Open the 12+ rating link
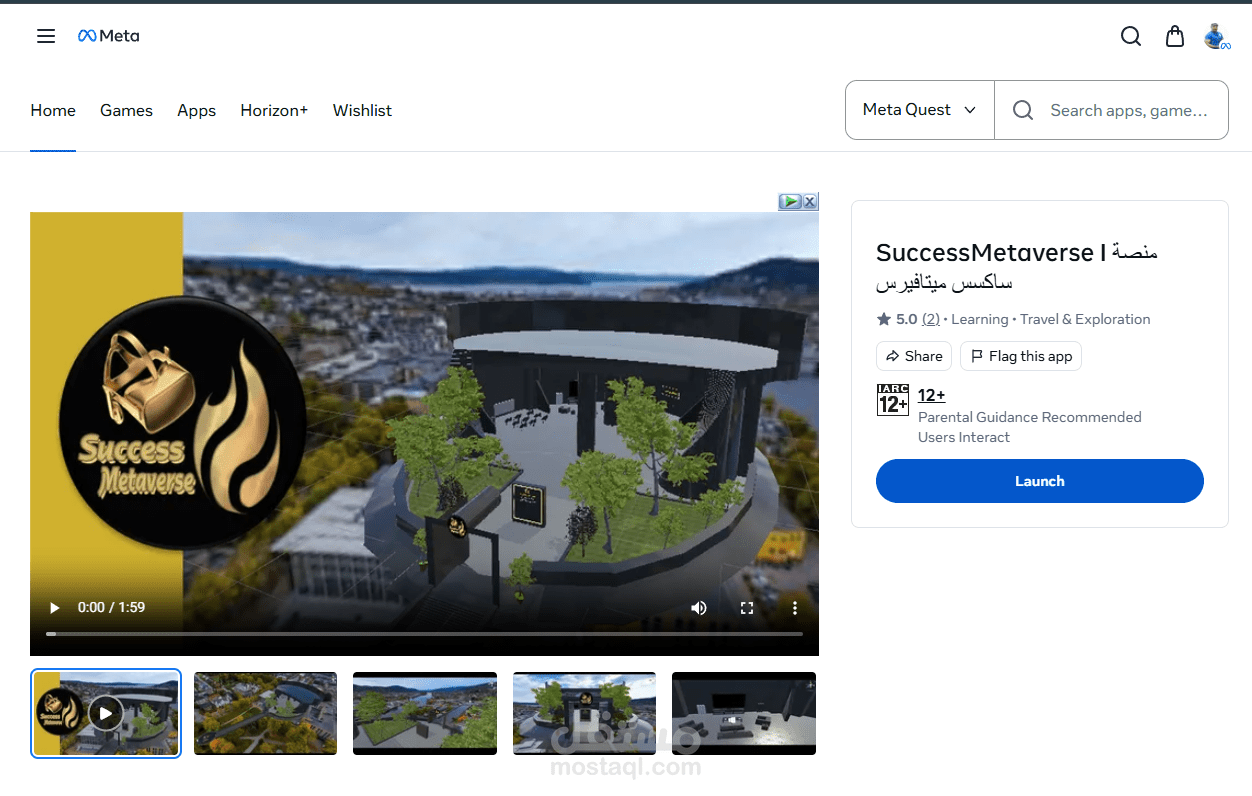The width and height of the screenshot is (1252, 796). tap(932, 396)
